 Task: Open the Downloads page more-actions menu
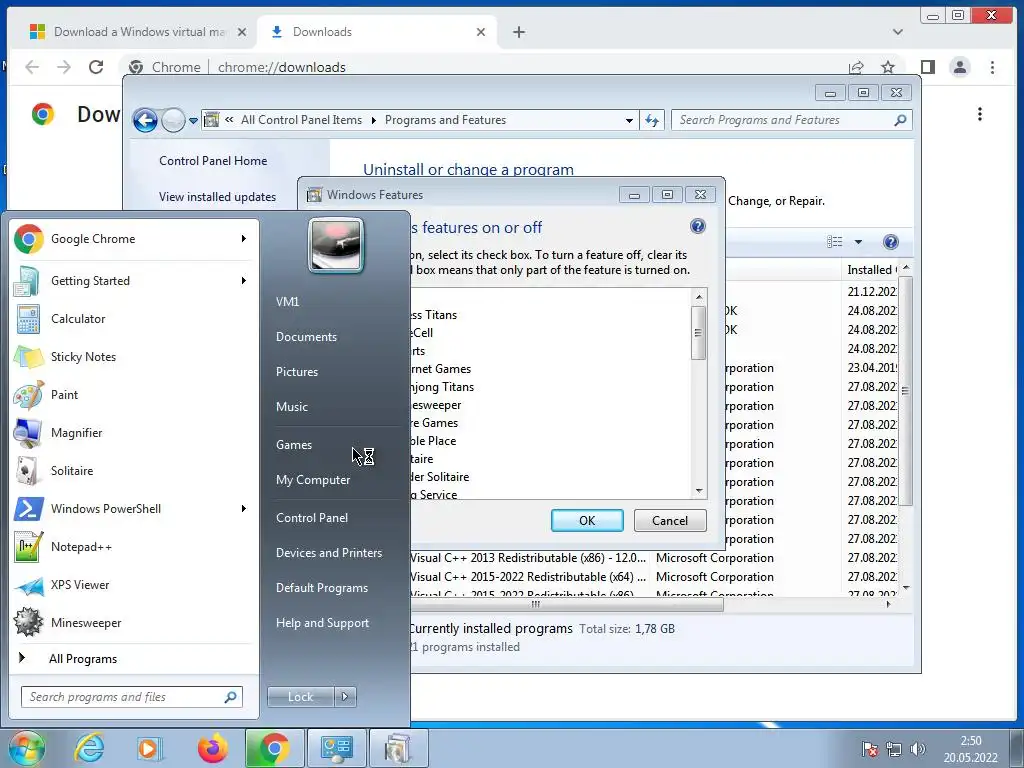(980, 114)
